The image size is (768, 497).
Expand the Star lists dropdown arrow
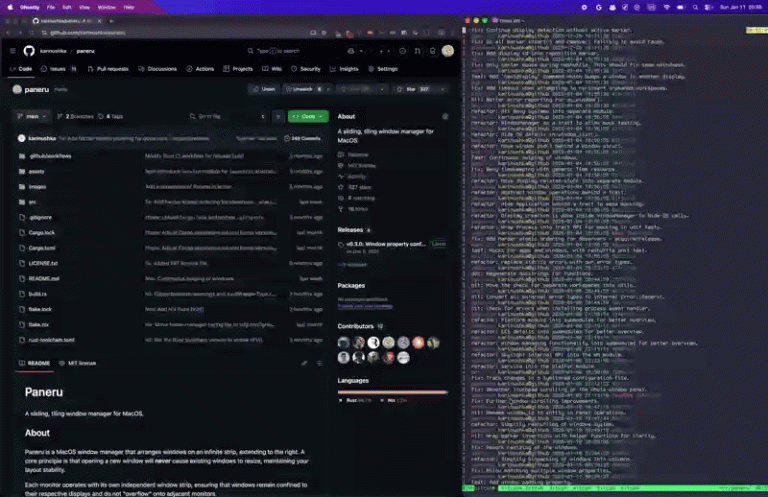[x=442, y=89]
